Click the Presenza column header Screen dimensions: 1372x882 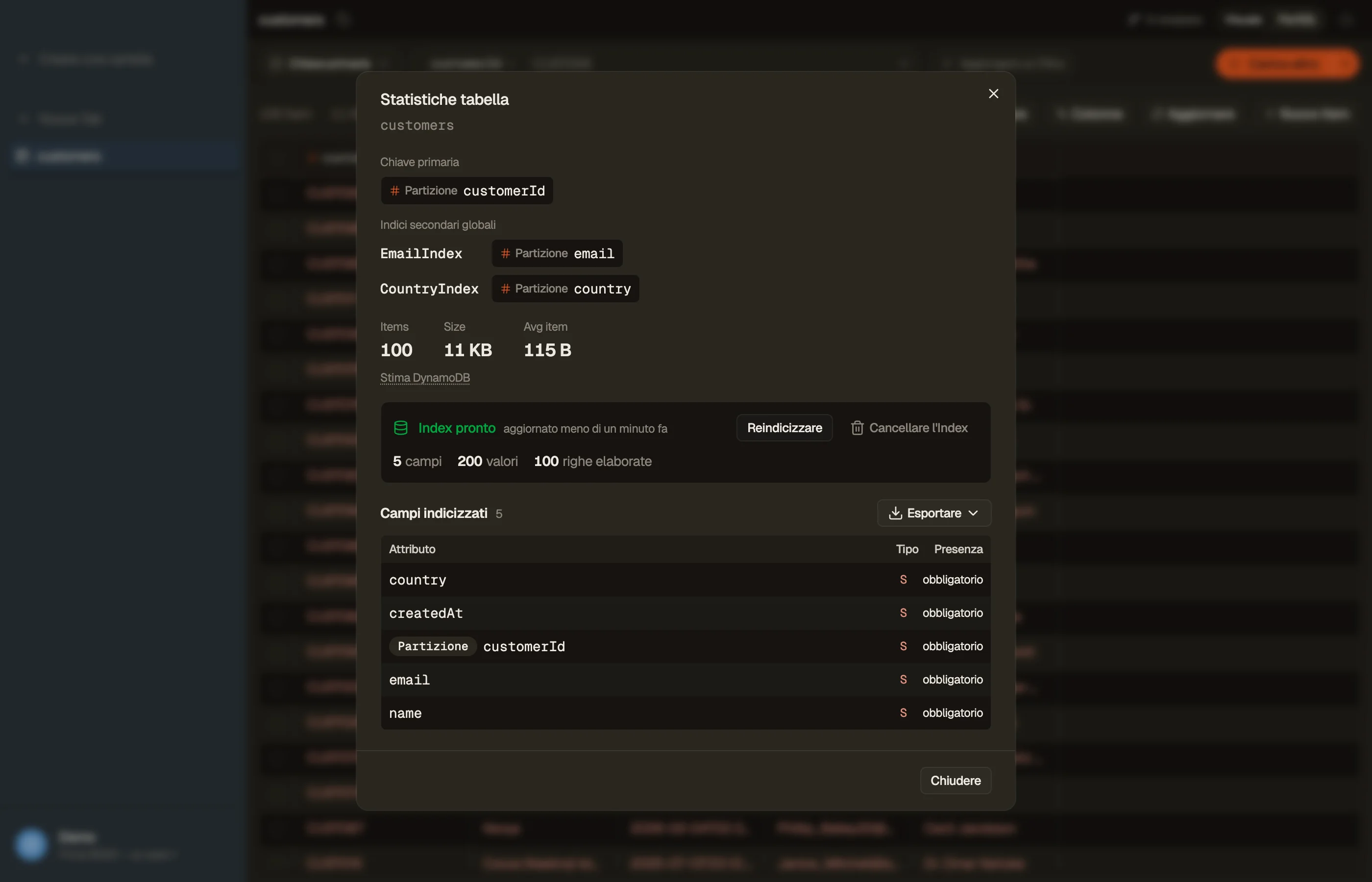pyautogui.click(x=958, y=549)
